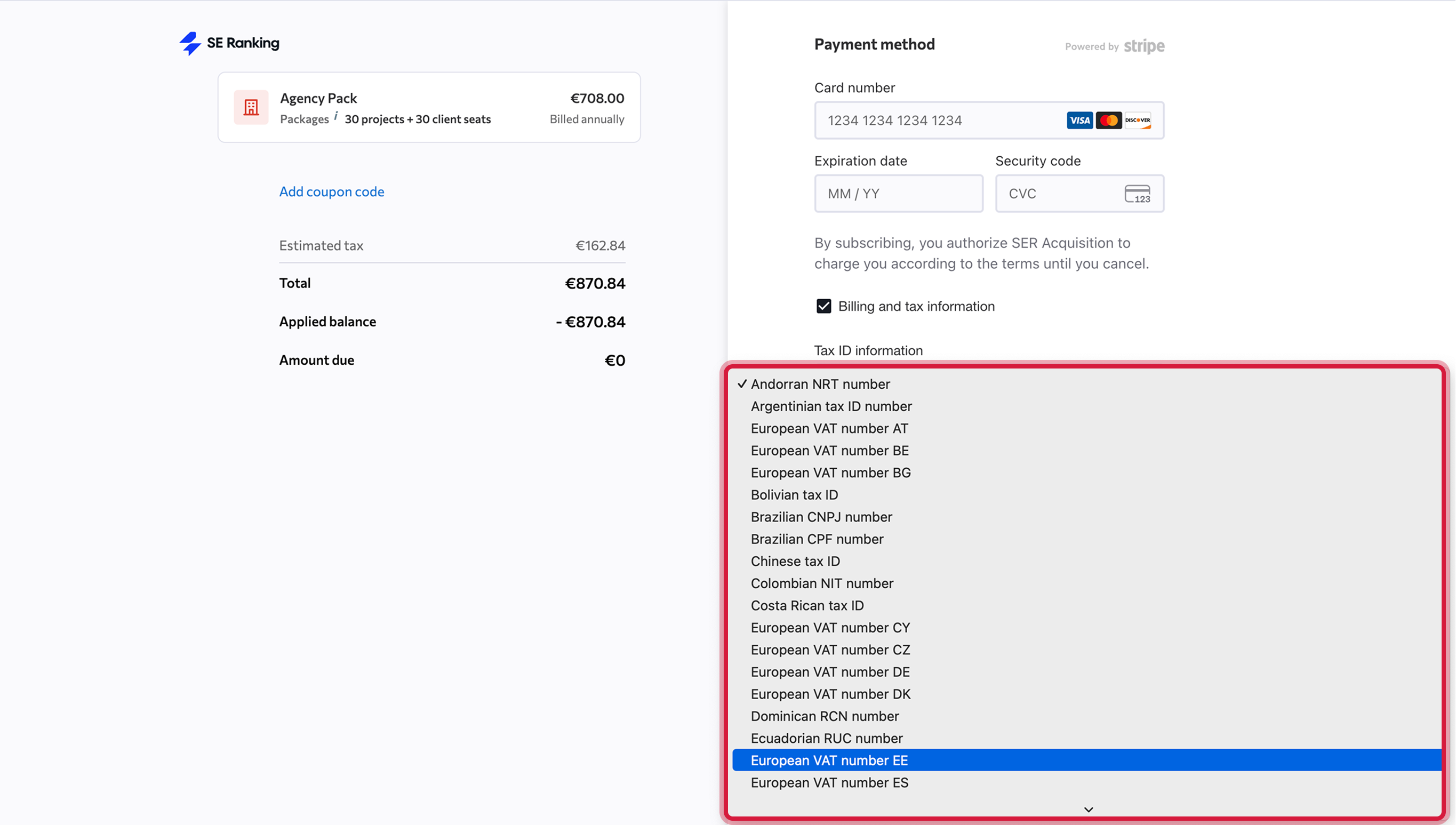This screenshot has height=825, width=1456.
Task: Click into the Card number field
Action: tap(935, 120)
